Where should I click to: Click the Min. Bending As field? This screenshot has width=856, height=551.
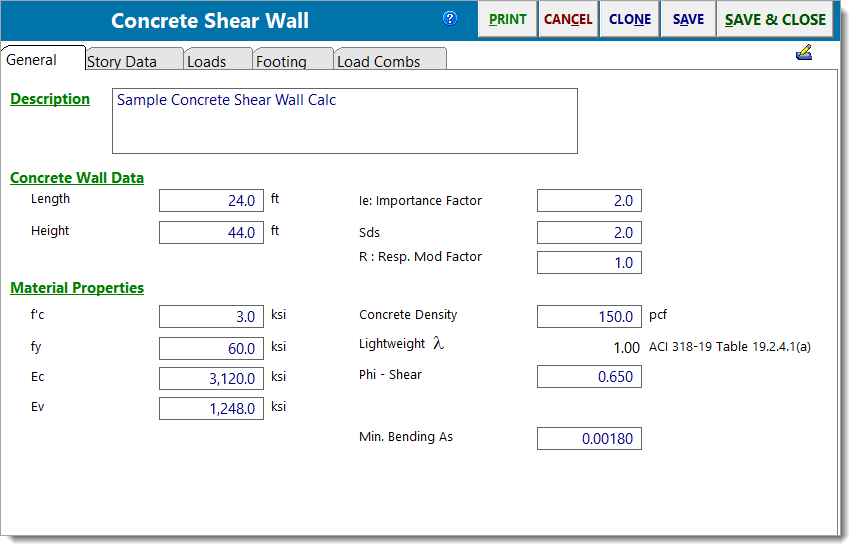[x=588, y=439]
